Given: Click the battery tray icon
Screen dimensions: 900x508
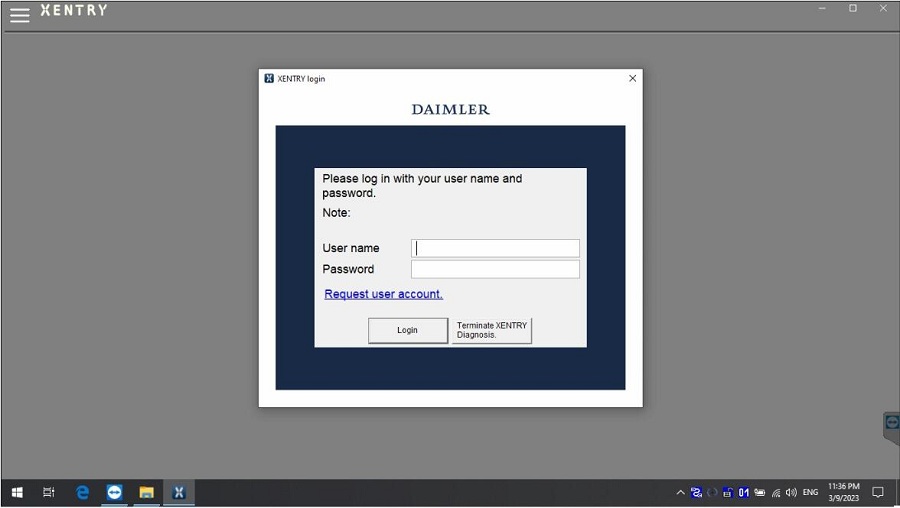Looking at the screenshot, I should click(759, 493).
